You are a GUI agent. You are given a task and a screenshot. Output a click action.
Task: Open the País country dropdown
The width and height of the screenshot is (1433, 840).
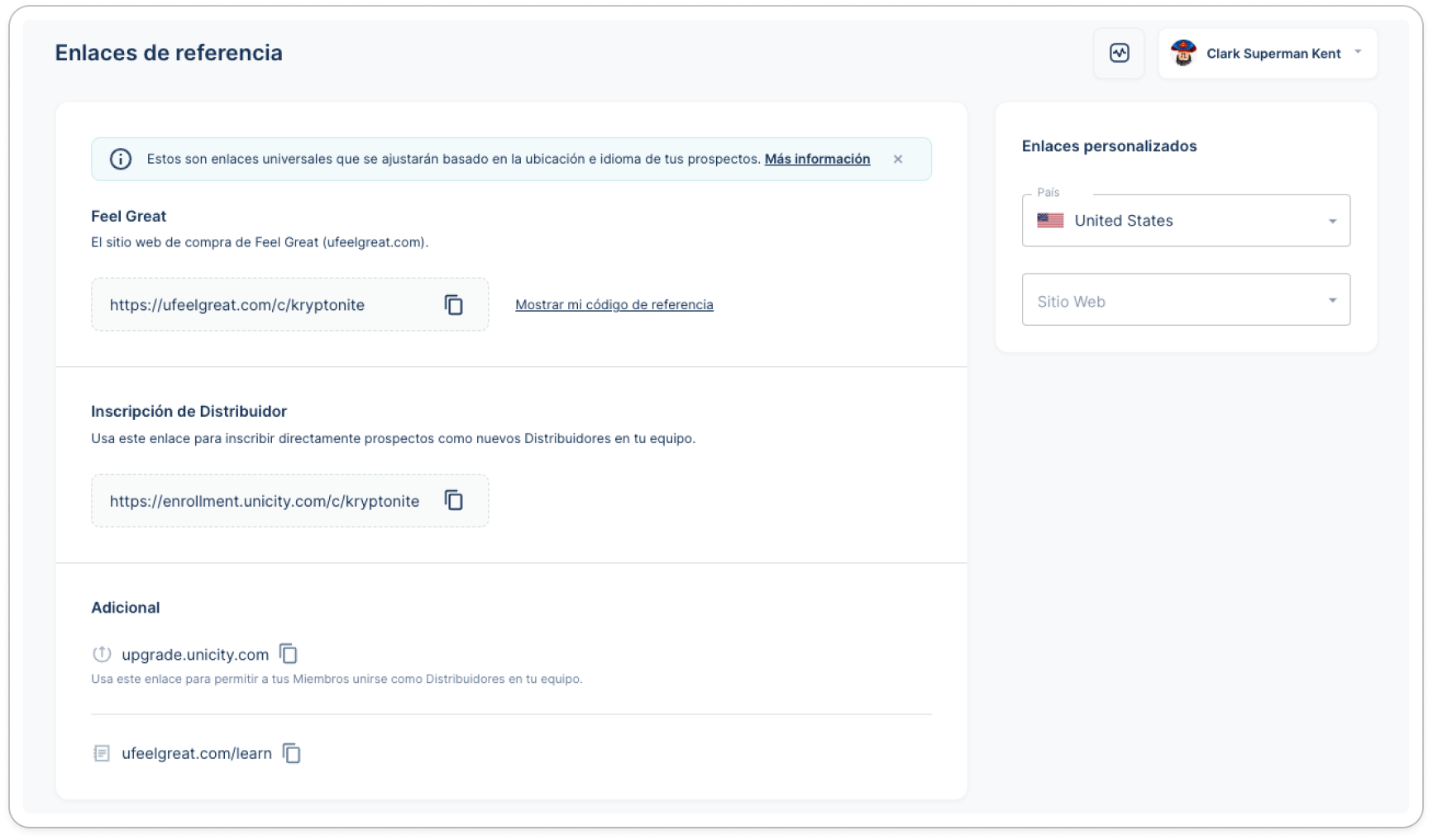coord(1186,221)
